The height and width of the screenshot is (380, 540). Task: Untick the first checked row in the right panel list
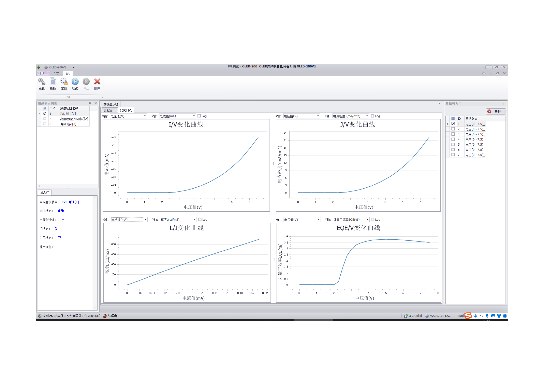tap(453, 124)
